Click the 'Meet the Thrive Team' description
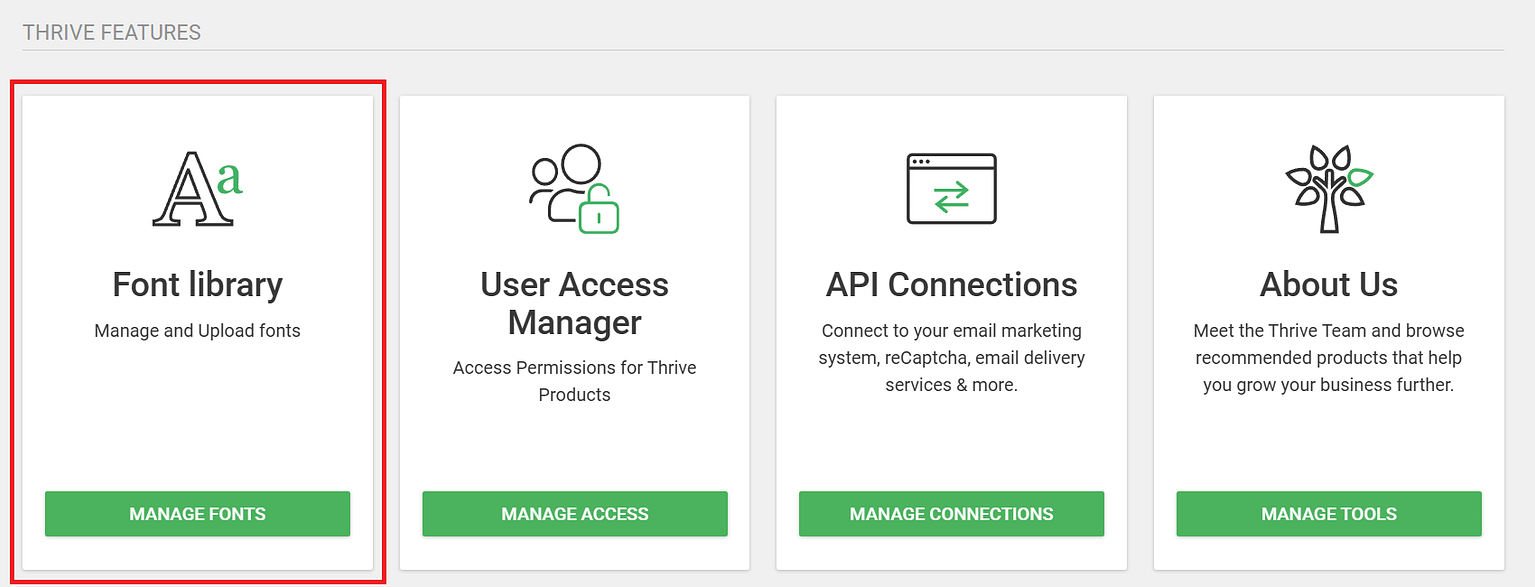This screenshot has width=1535, height=587. (1329, 357)
